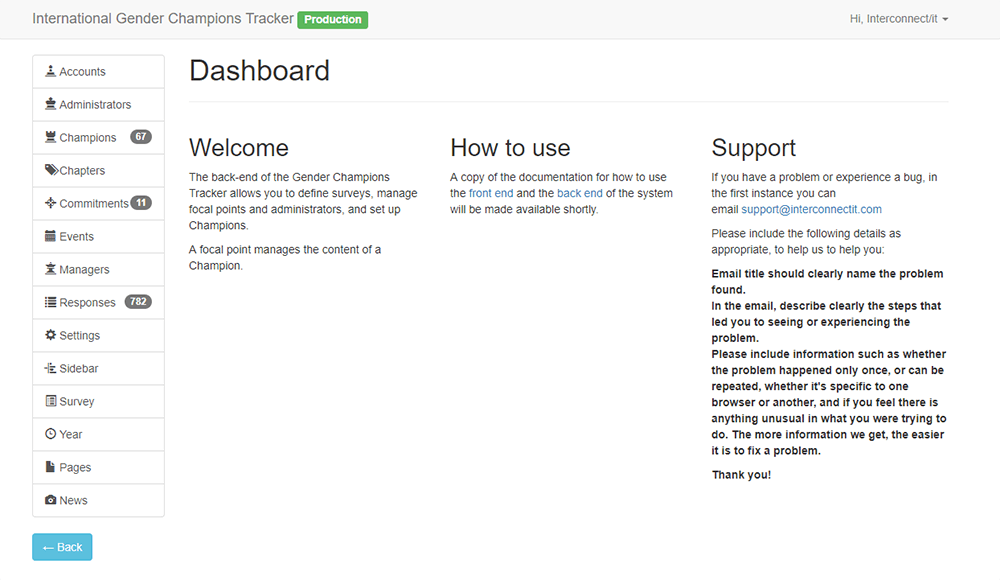Click the calendar icon beside Events
This screenshot has height=580, width=1000.
(x=50, y=237)
